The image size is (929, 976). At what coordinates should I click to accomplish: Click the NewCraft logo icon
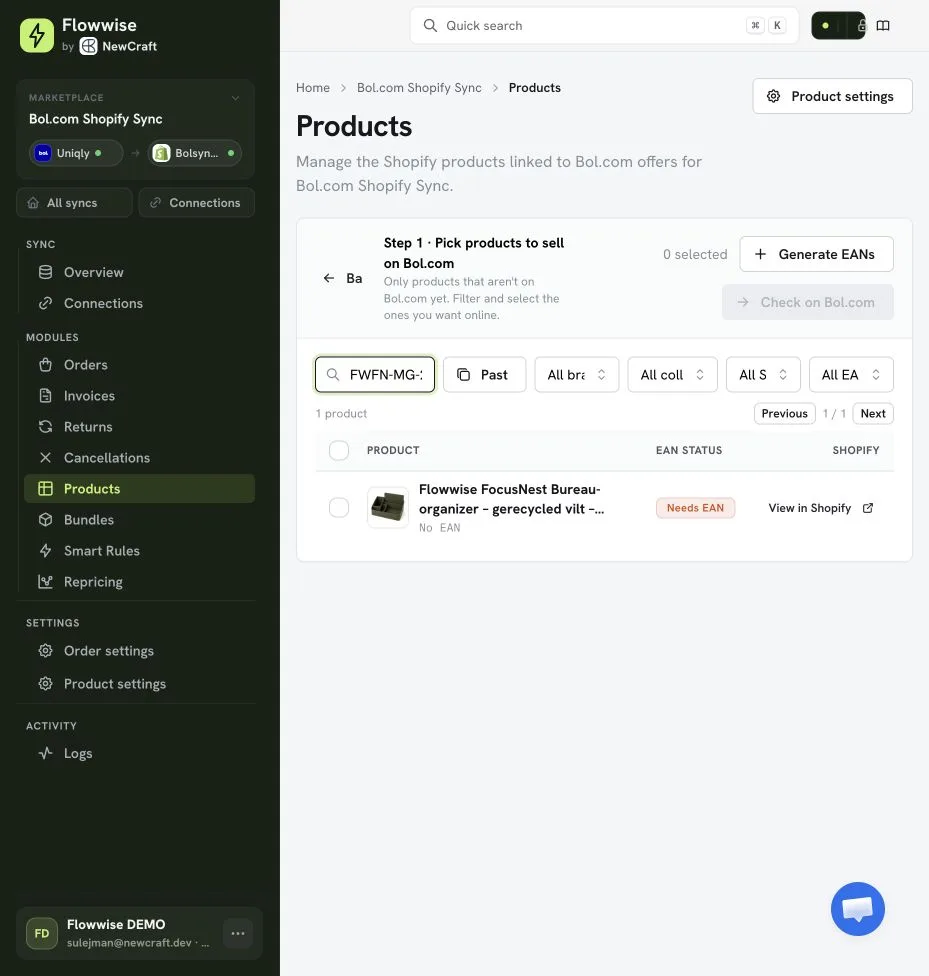point(88,46)
